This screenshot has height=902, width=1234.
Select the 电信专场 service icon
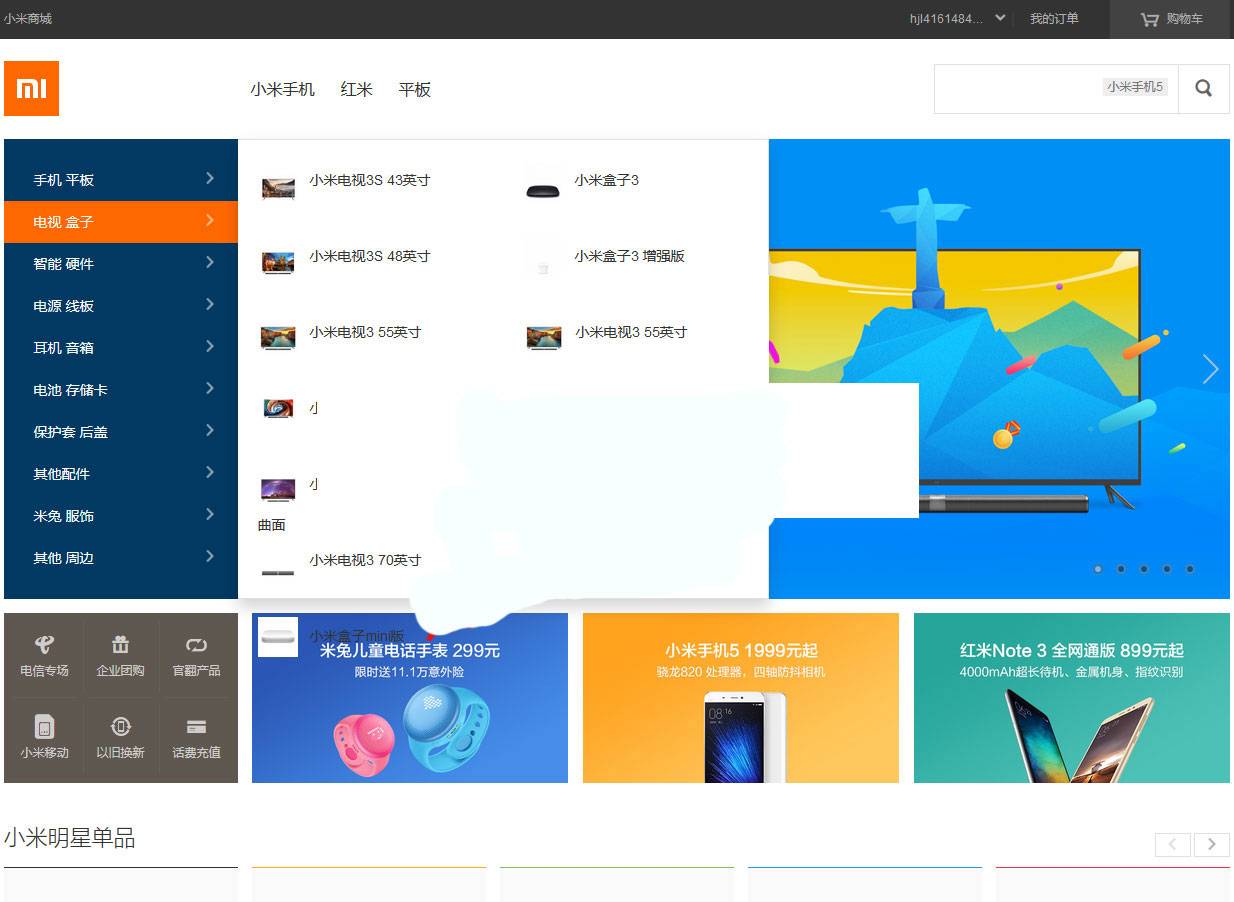point(44,654)
